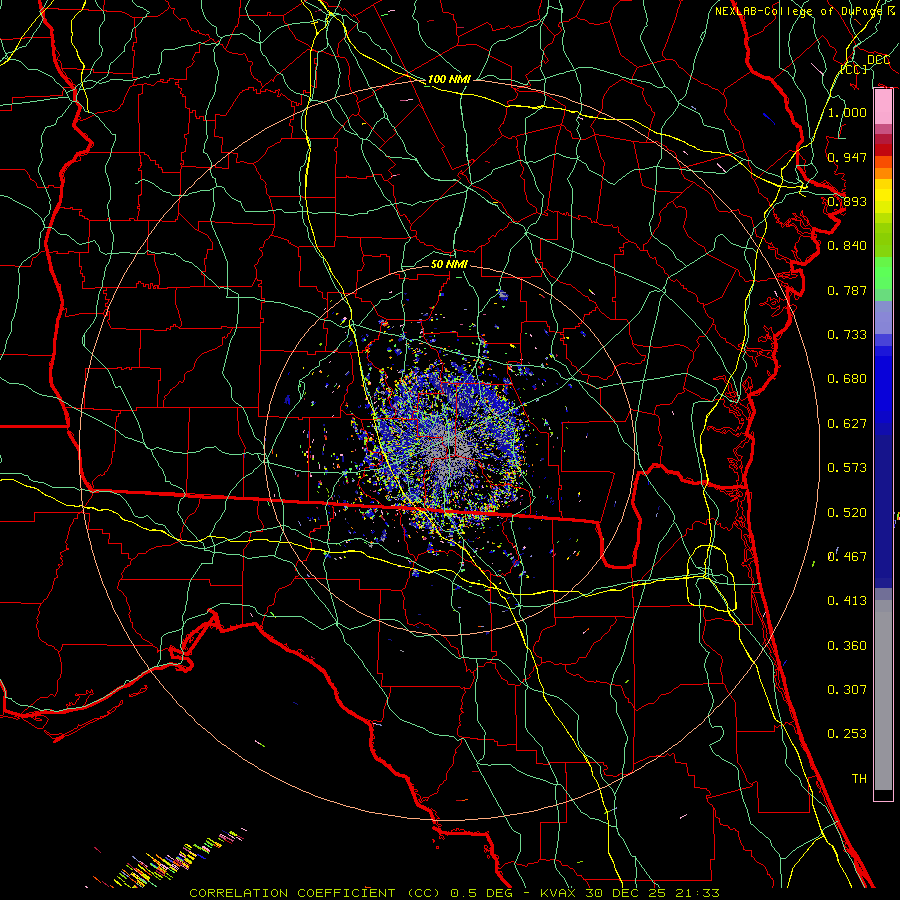Click the DEC label above the color scale
Image resolution: width=900 pixels, height=900 pixels.
(878, 60)
